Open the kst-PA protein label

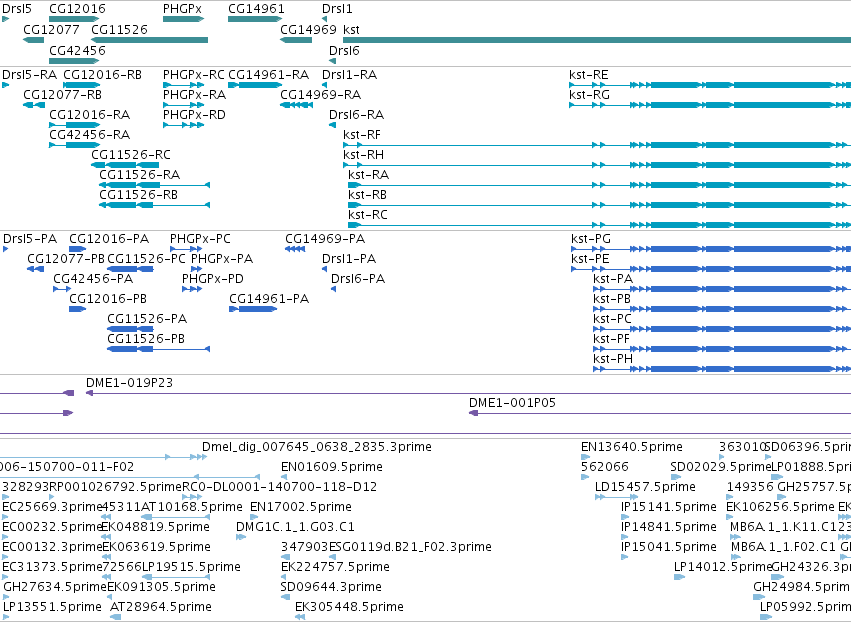pyautogui.click(x=613, y=279)
